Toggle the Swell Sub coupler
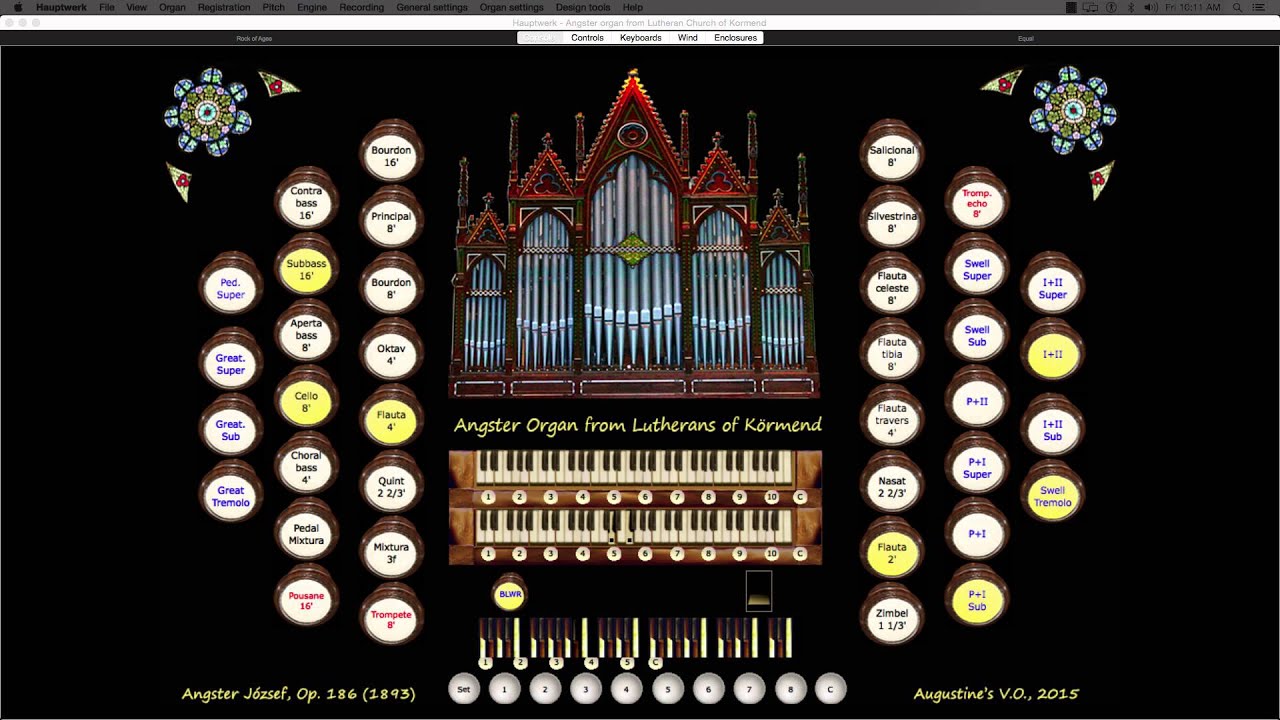1280x720 pixels. [x=977, y=334]
